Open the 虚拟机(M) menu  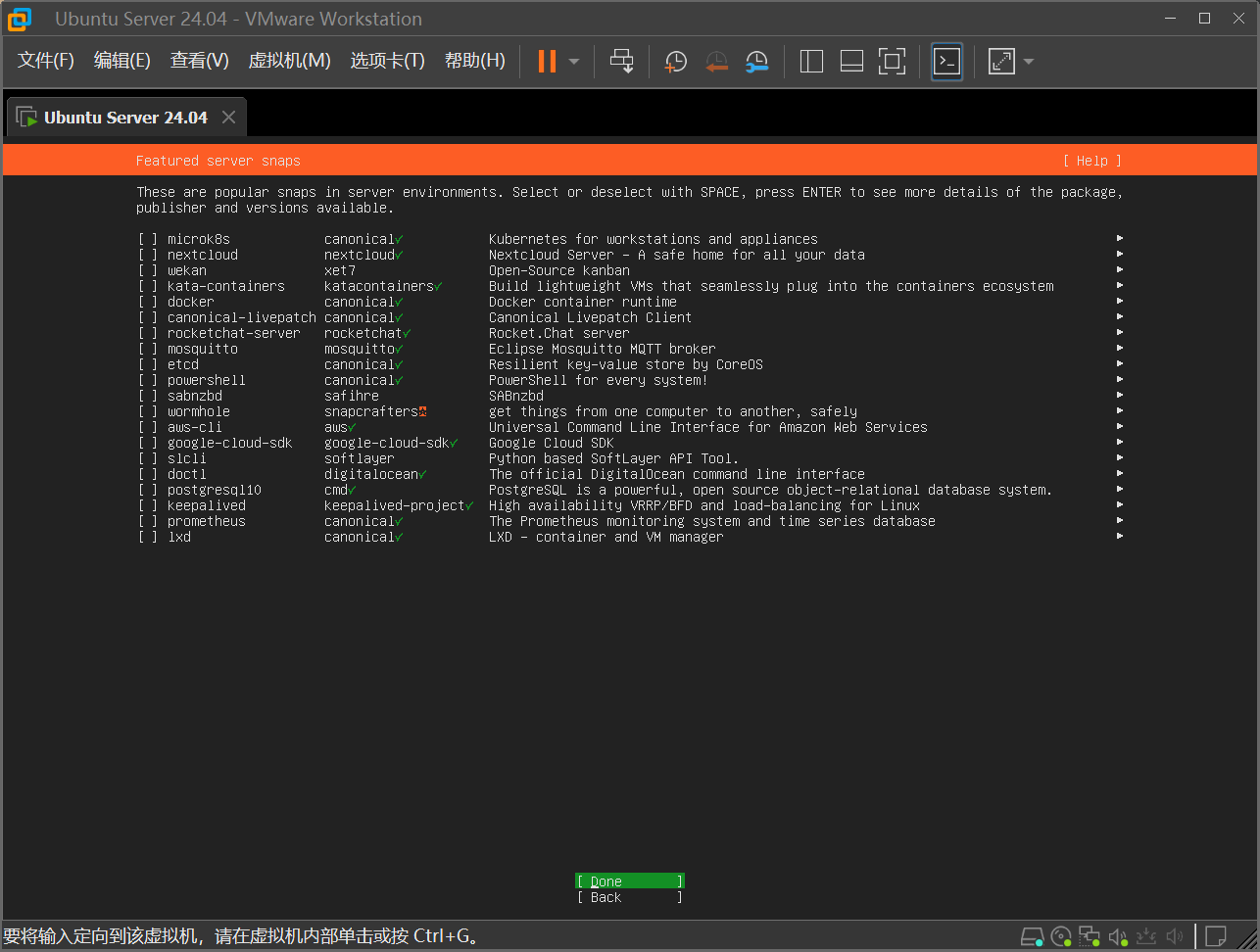(290, 61)
